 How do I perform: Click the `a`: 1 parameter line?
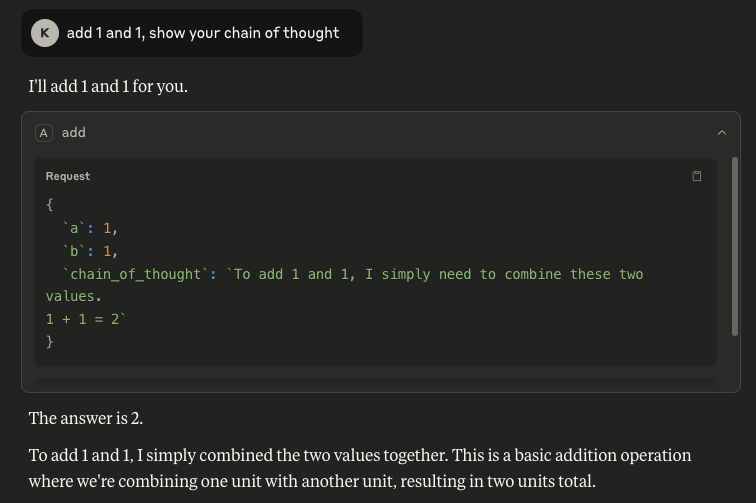[x=90, y=228]
